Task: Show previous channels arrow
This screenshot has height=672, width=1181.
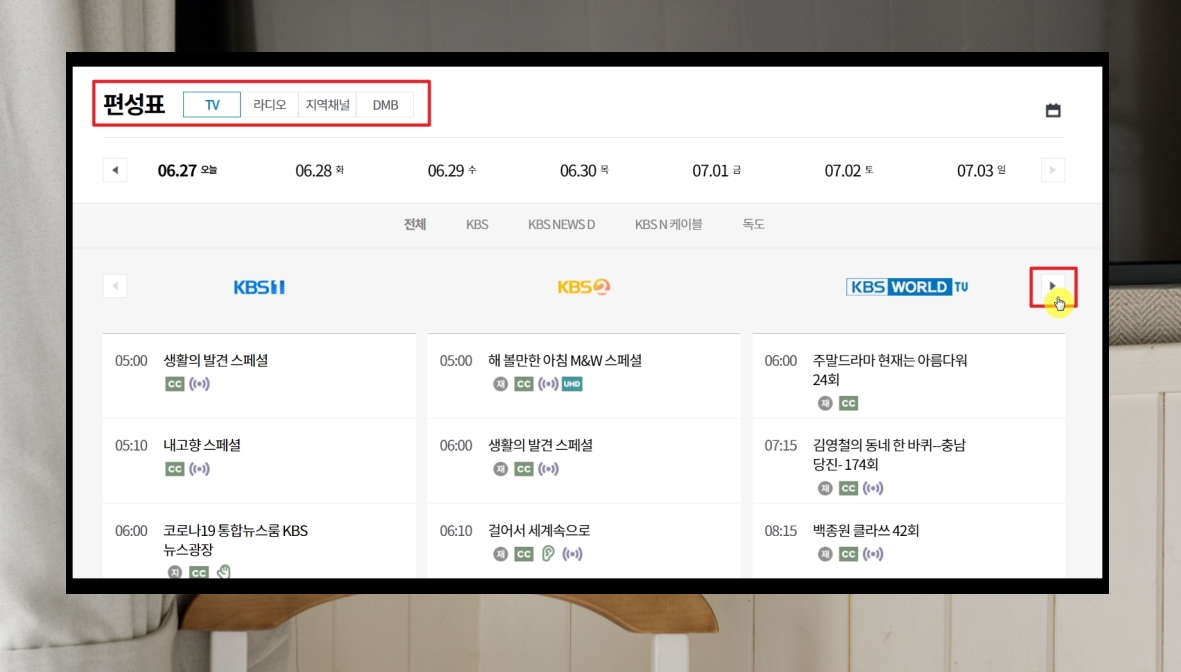Action: tap(115, 286)
